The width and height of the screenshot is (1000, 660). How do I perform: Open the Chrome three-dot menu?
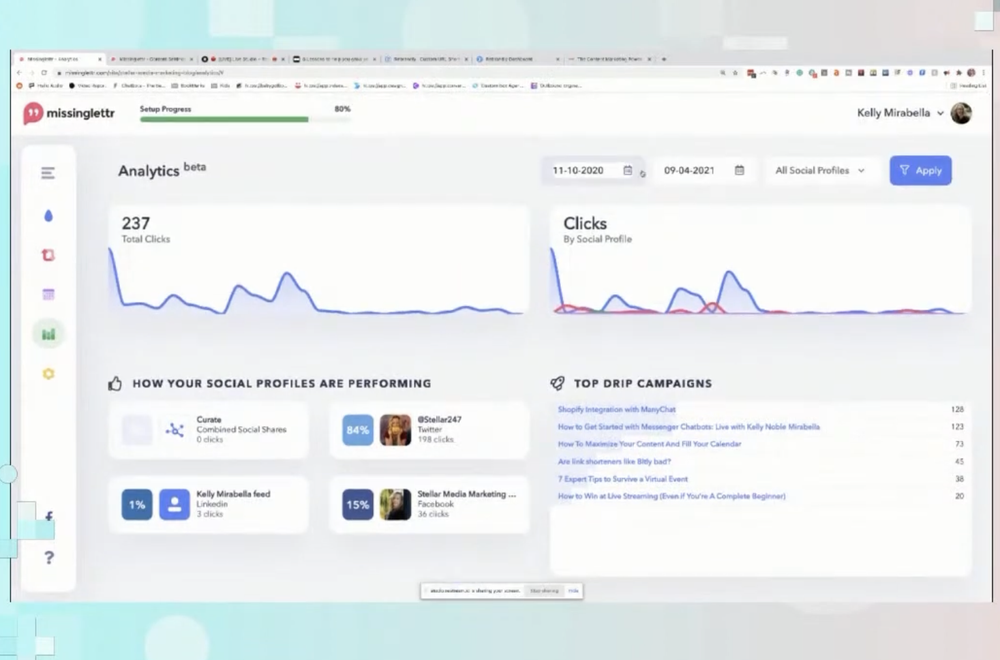983,73
